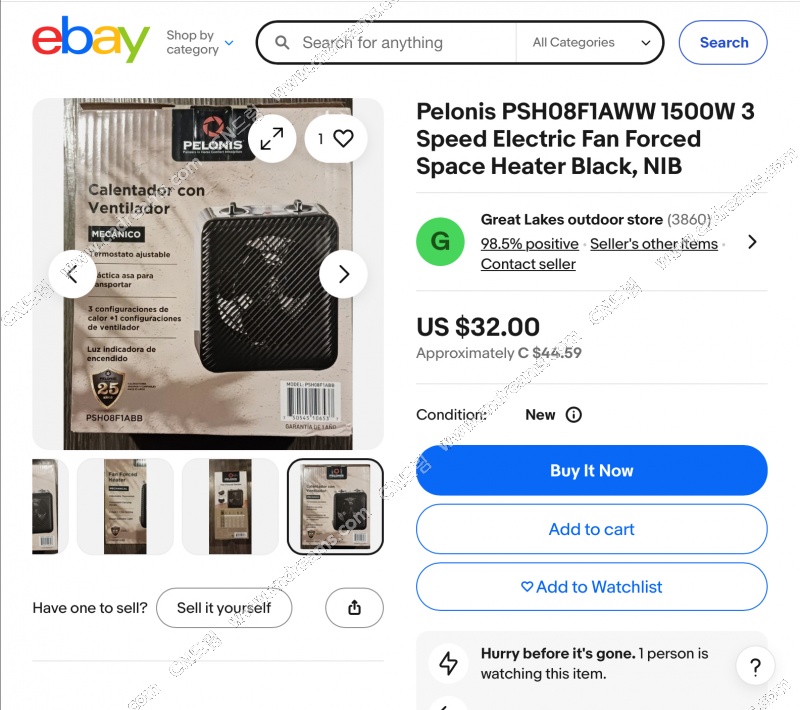The width and height of the screenshot is (800, 710).
Task: Click the seller's green G avatar
Action: click(440, 241)
